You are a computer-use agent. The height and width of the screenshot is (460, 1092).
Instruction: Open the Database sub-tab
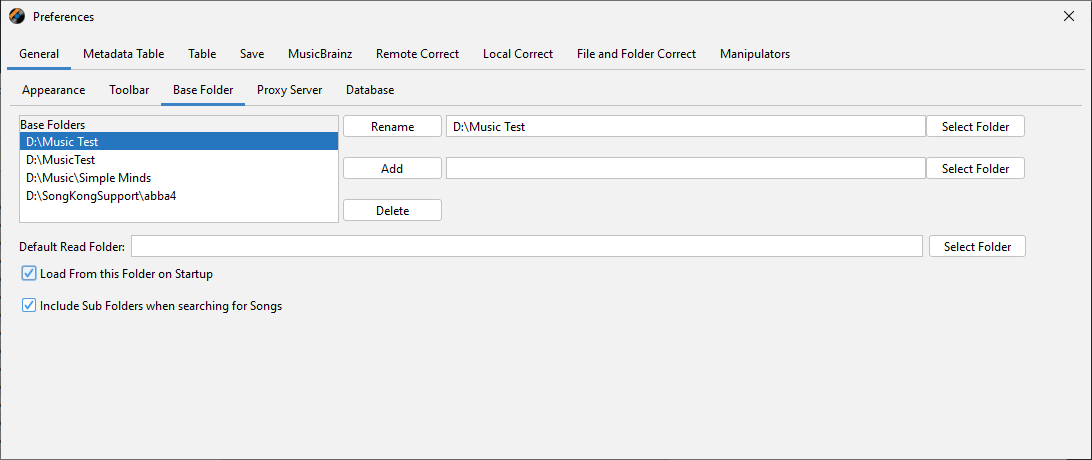point(370,90)
